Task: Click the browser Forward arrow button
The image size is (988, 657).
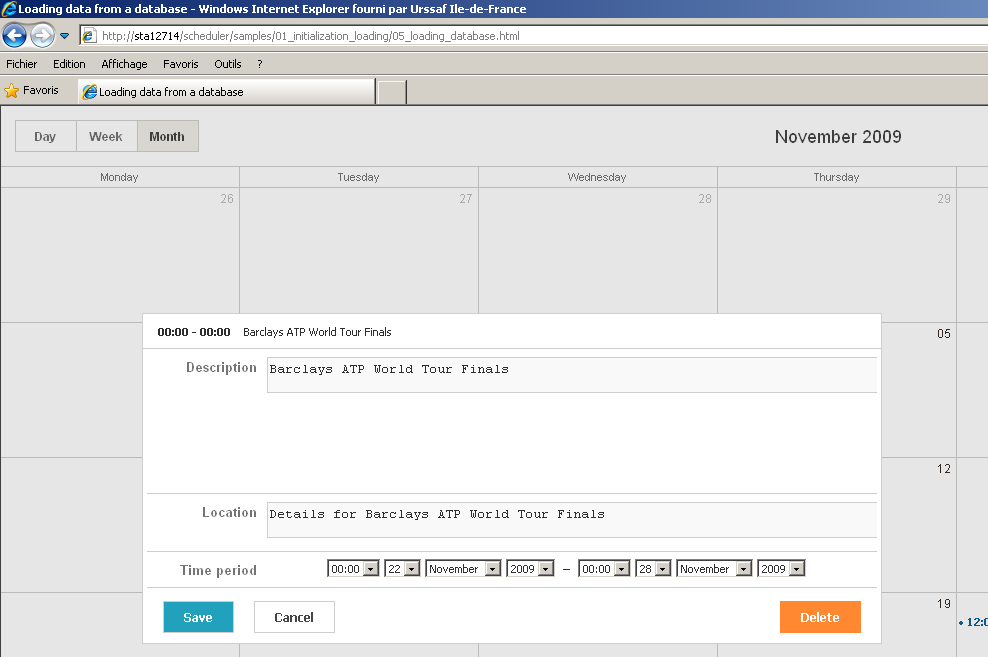Action: (43, 35)
